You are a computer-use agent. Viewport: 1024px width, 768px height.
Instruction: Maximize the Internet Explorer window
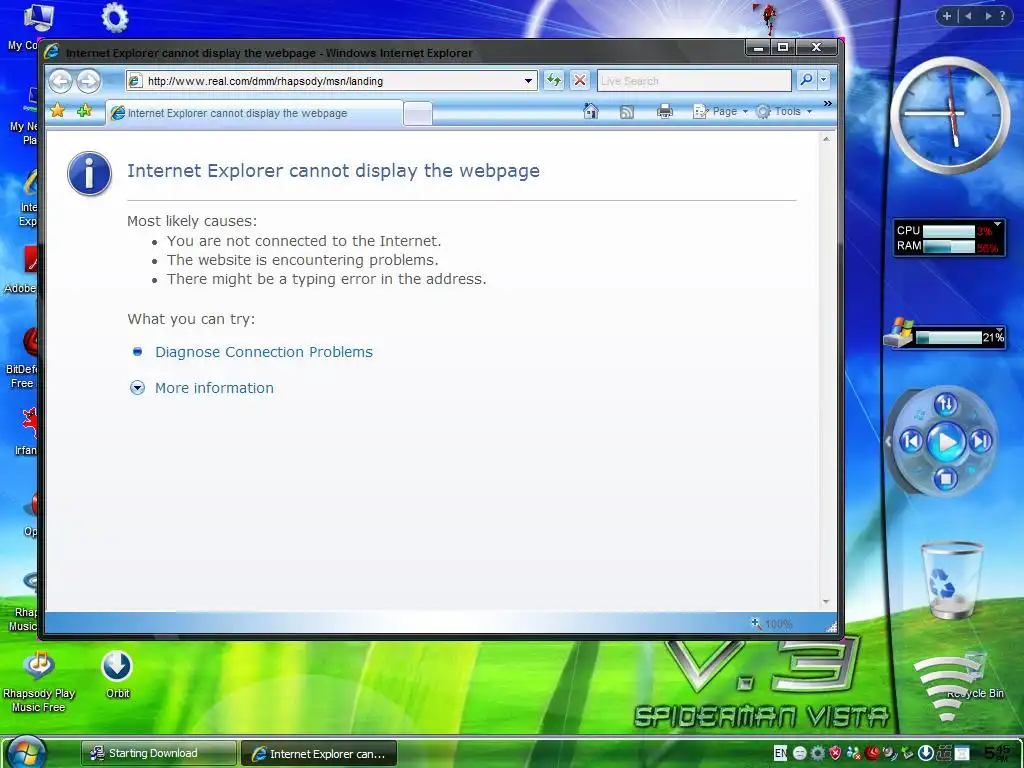pos(783,47)
